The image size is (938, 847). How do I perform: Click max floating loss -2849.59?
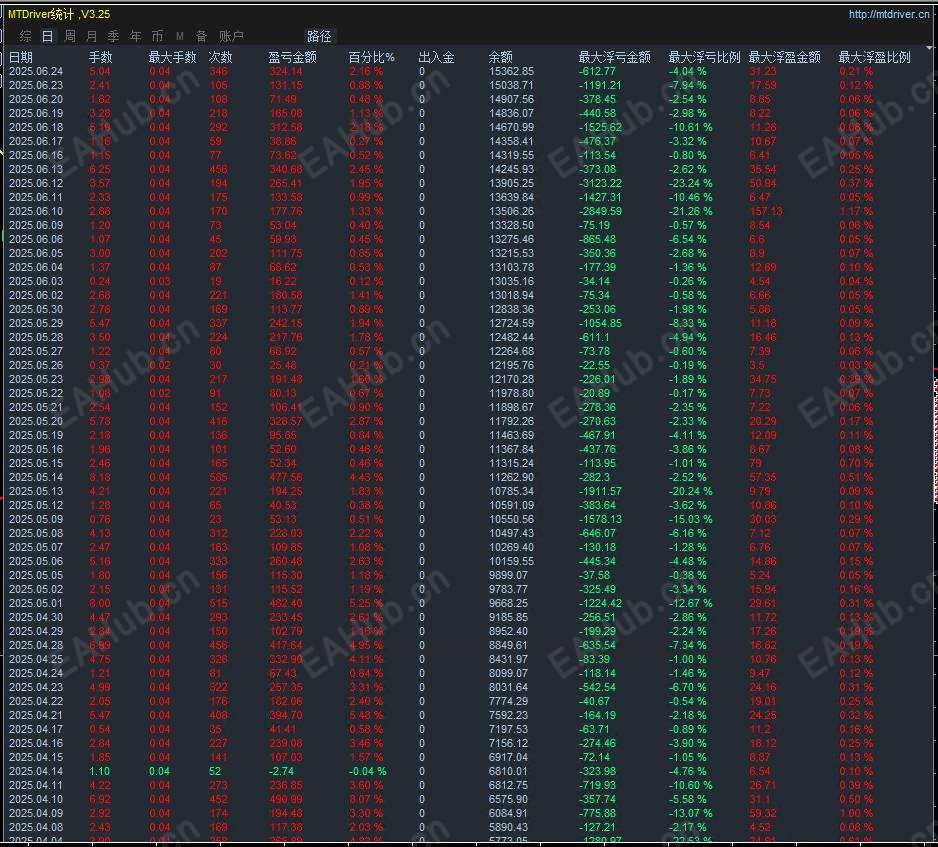(600, 211)
